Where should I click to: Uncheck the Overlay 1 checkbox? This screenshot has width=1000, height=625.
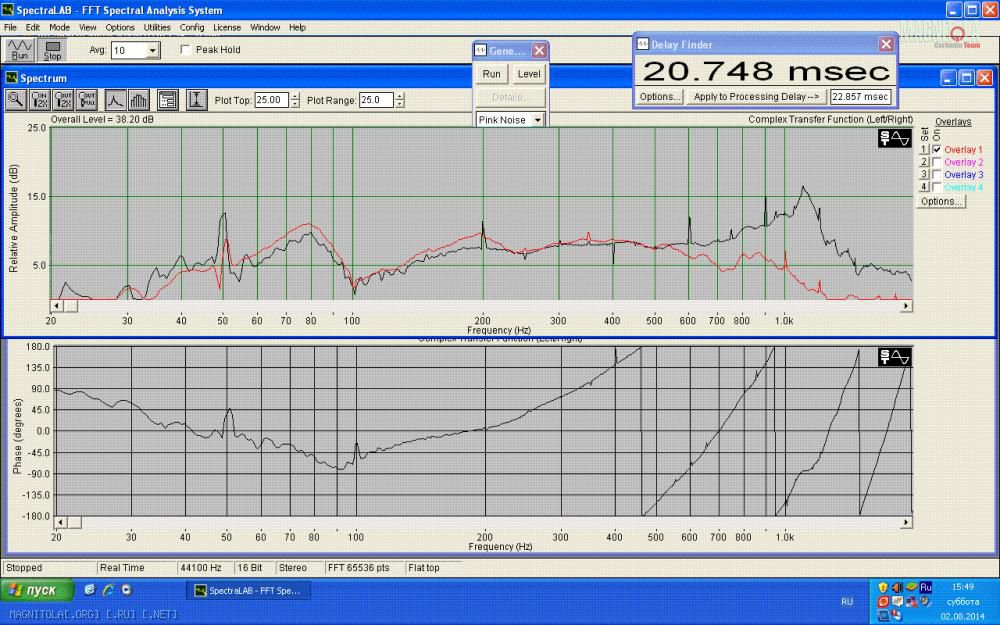click(937, 149)
